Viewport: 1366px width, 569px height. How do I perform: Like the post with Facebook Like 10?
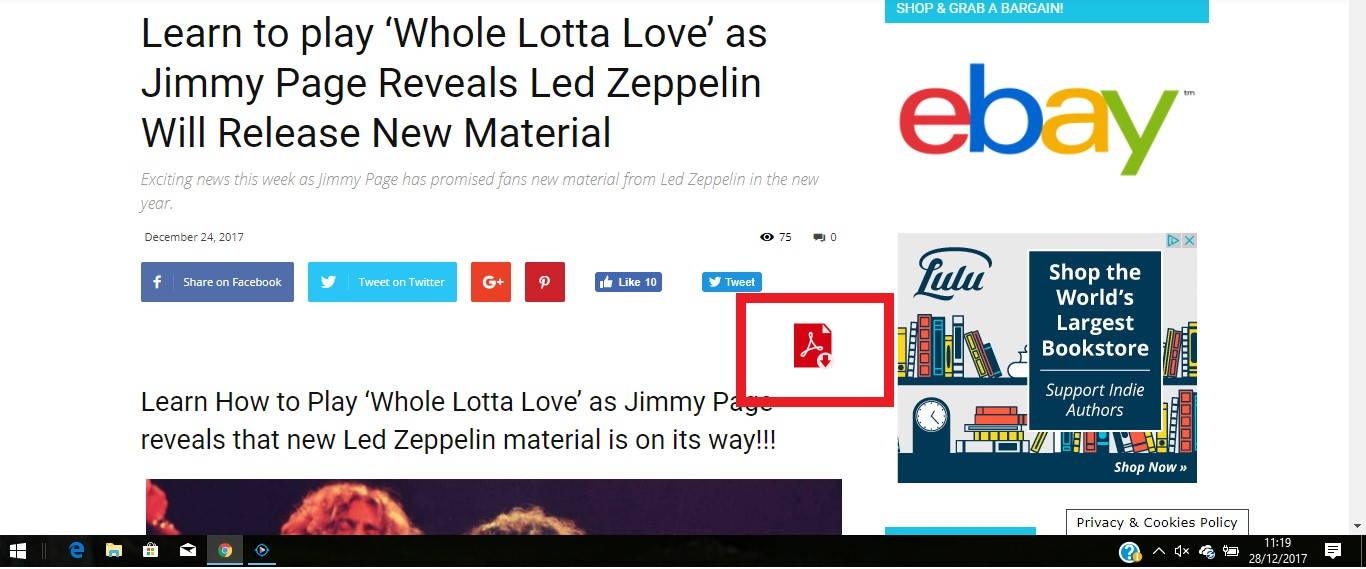point(628,282)
